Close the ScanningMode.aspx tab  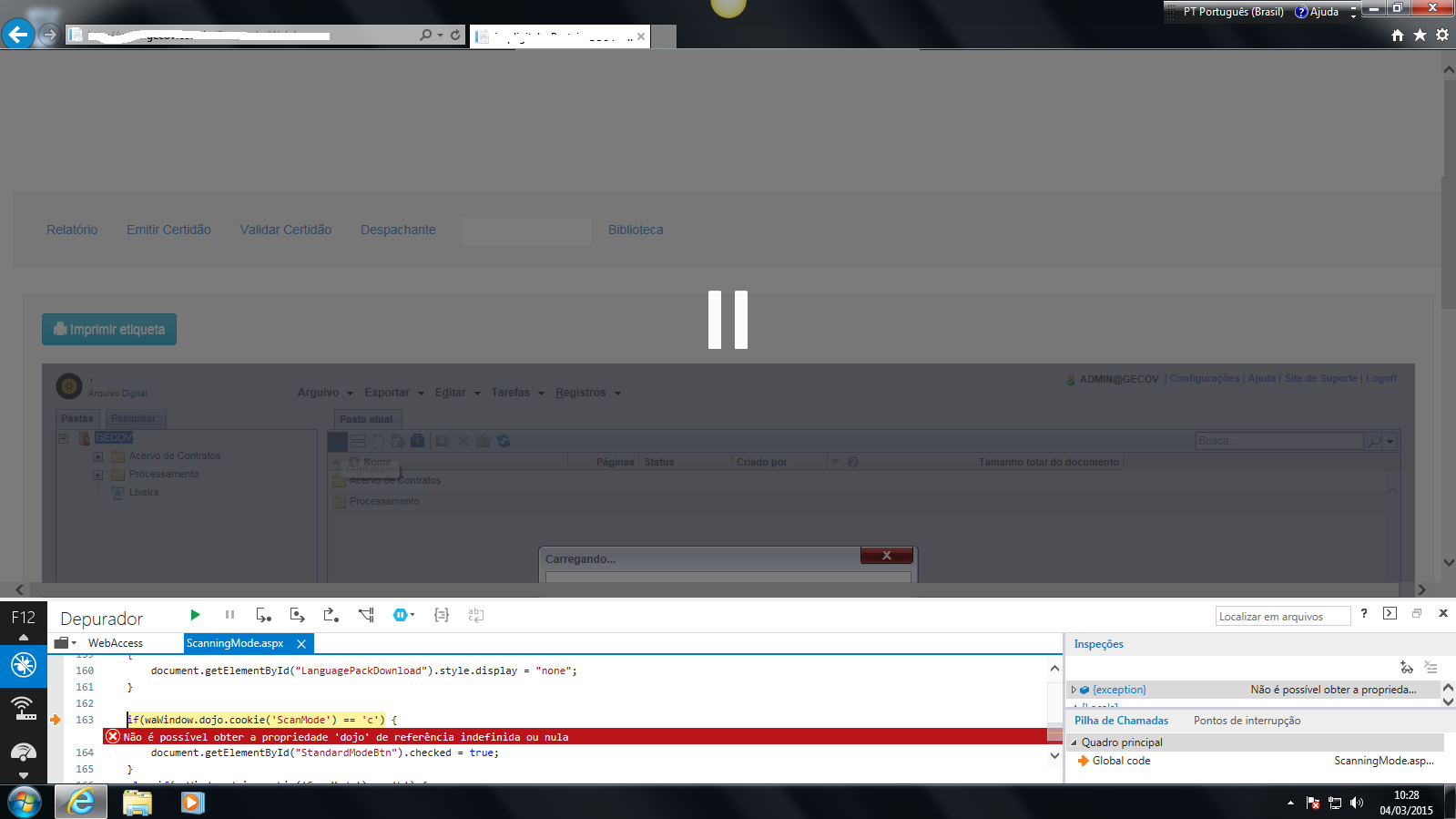(x=301, y=643)
